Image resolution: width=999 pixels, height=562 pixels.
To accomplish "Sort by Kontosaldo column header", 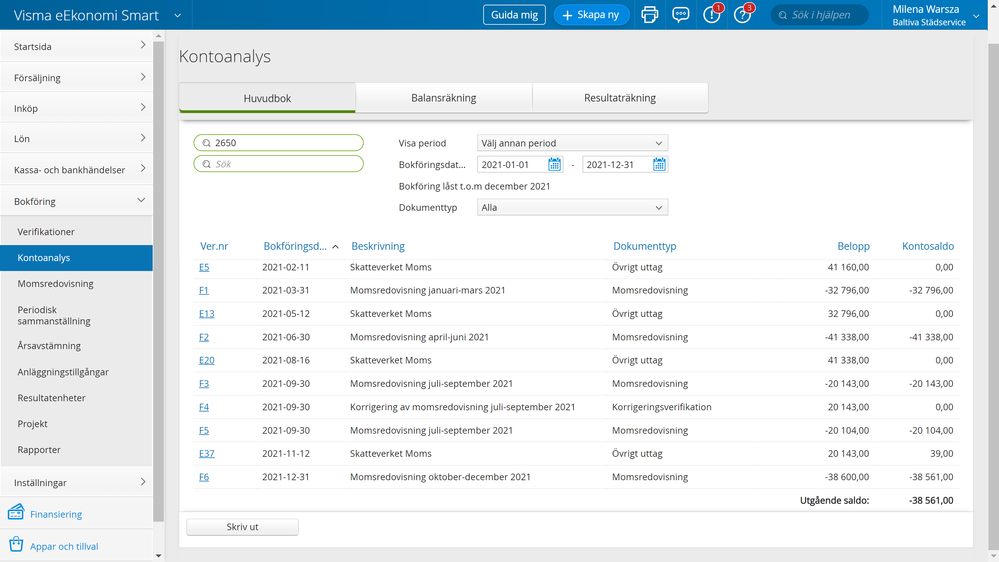I will (x=928, y=246).
